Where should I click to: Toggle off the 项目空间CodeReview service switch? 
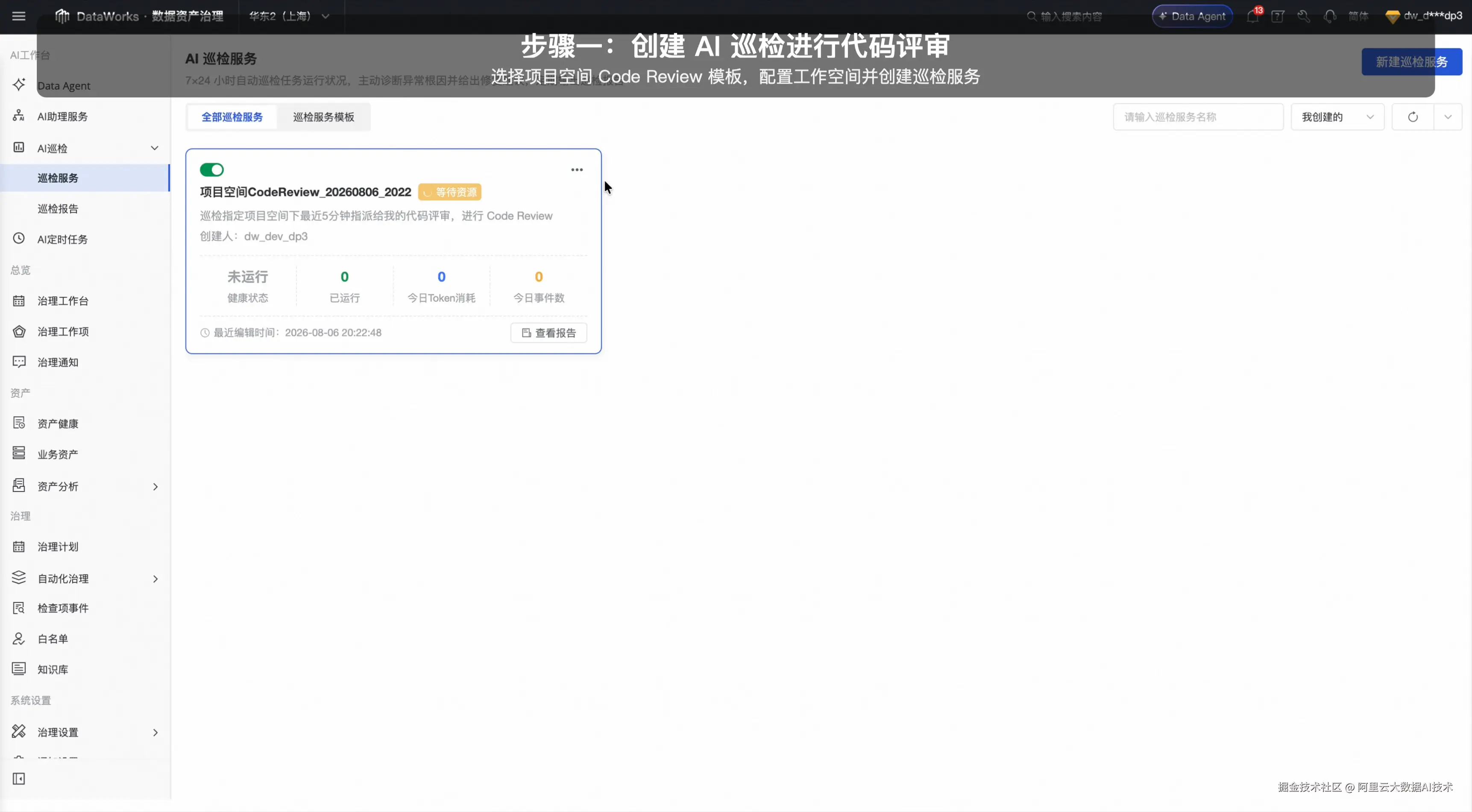click(x=211, y=169)
